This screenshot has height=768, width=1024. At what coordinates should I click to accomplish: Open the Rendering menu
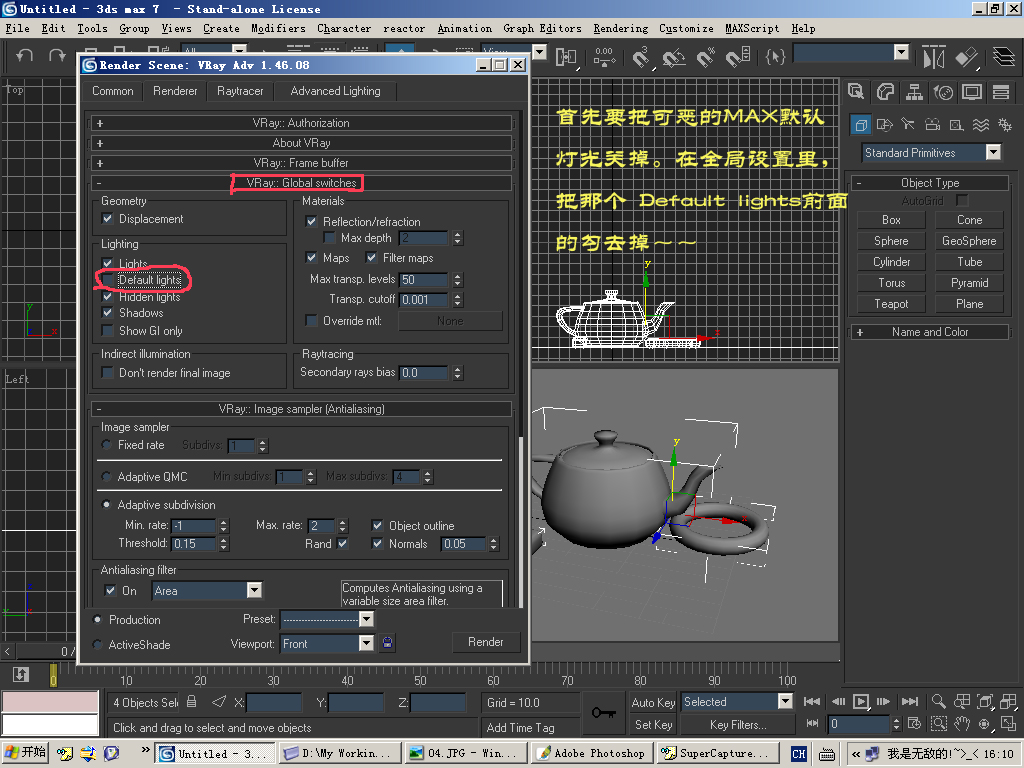[620, 28]
